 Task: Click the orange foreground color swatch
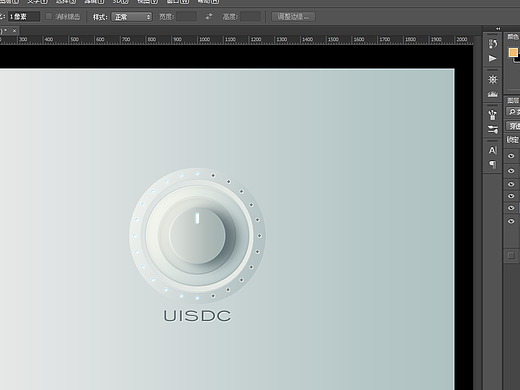513,52
